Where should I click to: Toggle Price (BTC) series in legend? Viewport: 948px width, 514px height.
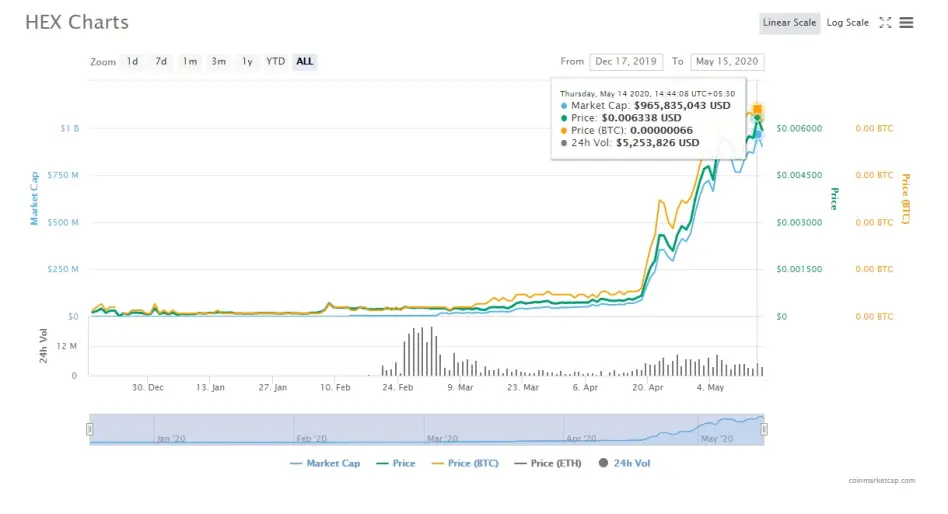(x=465, y=463)
